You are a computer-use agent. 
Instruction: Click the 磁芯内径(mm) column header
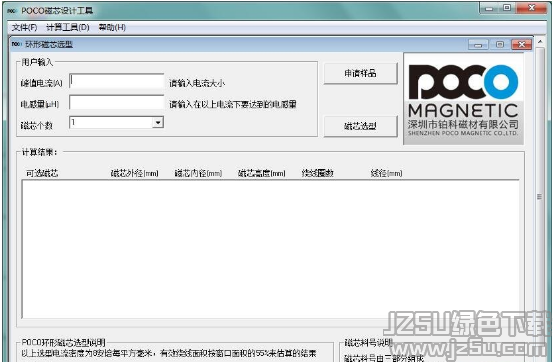pyautogui.click(x=198, y=173)
